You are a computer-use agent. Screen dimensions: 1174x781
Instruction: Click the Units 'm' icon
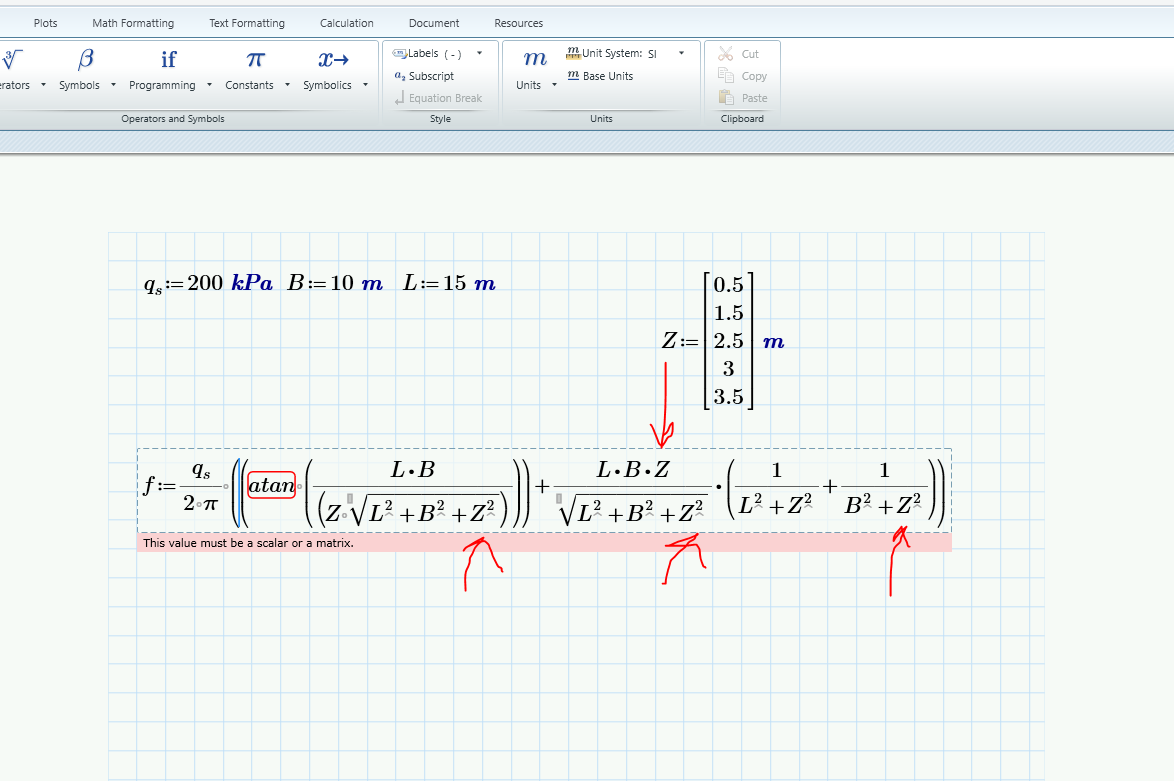pyautogui.click(x=535, y=60)
